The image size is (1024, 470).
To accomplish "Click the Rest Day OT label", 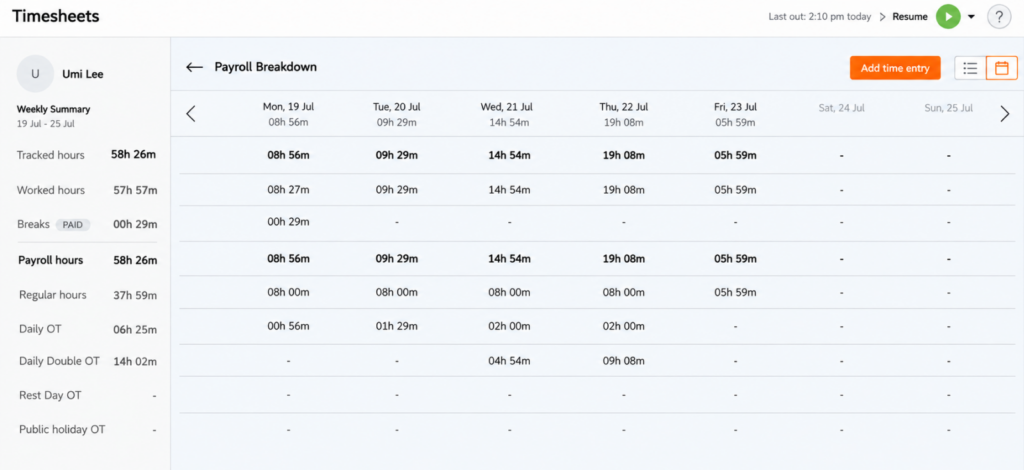I will pos(50,396).
